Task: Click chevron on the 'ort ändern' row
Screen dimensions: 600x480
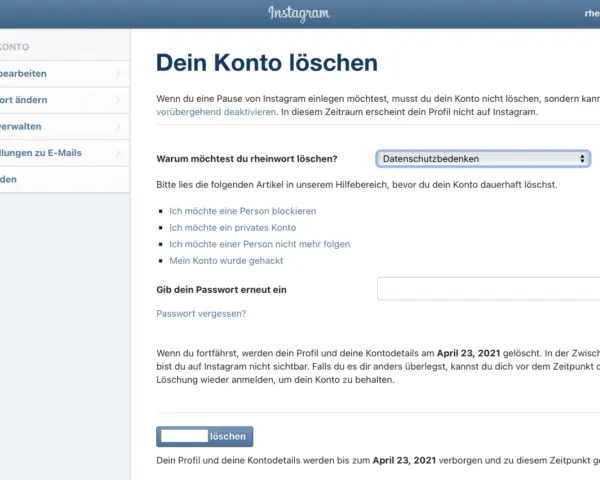Action: tap(118, 100)
